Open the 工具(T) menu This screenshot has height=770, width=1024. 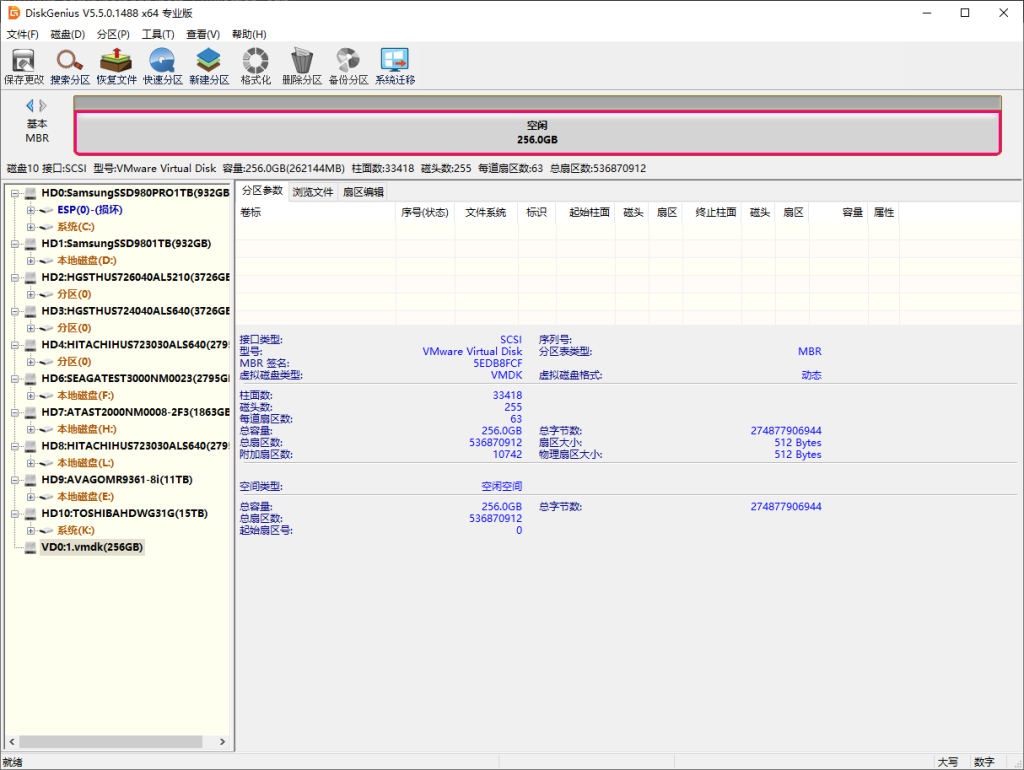click(x=157, y=34)
